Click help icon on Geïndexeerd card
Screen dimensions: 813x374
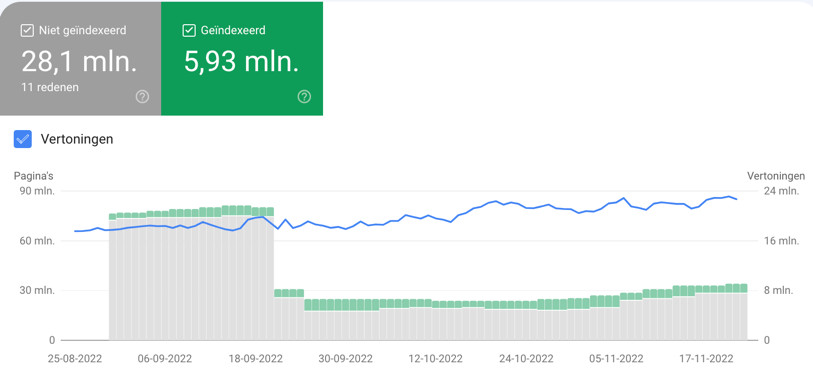(304, 96)
